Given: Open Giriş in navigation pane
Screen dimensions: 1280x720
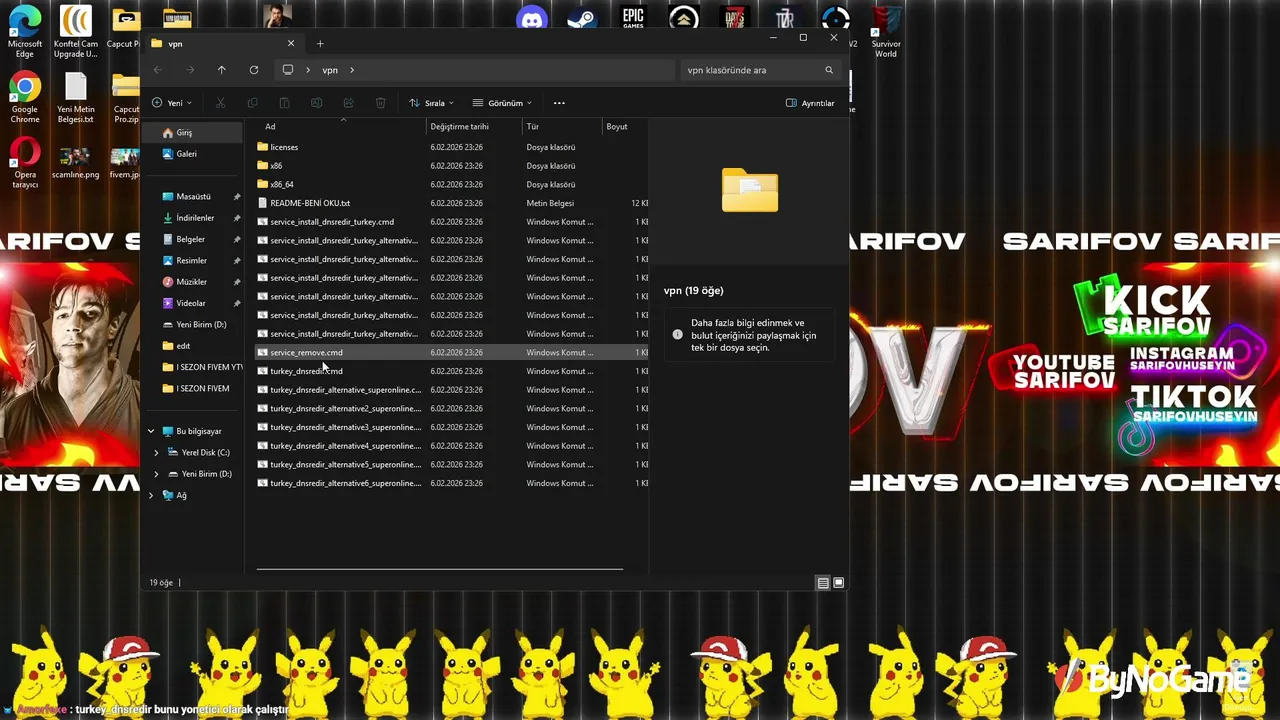Looking at the screenshot, I should [x=193, y=132].
